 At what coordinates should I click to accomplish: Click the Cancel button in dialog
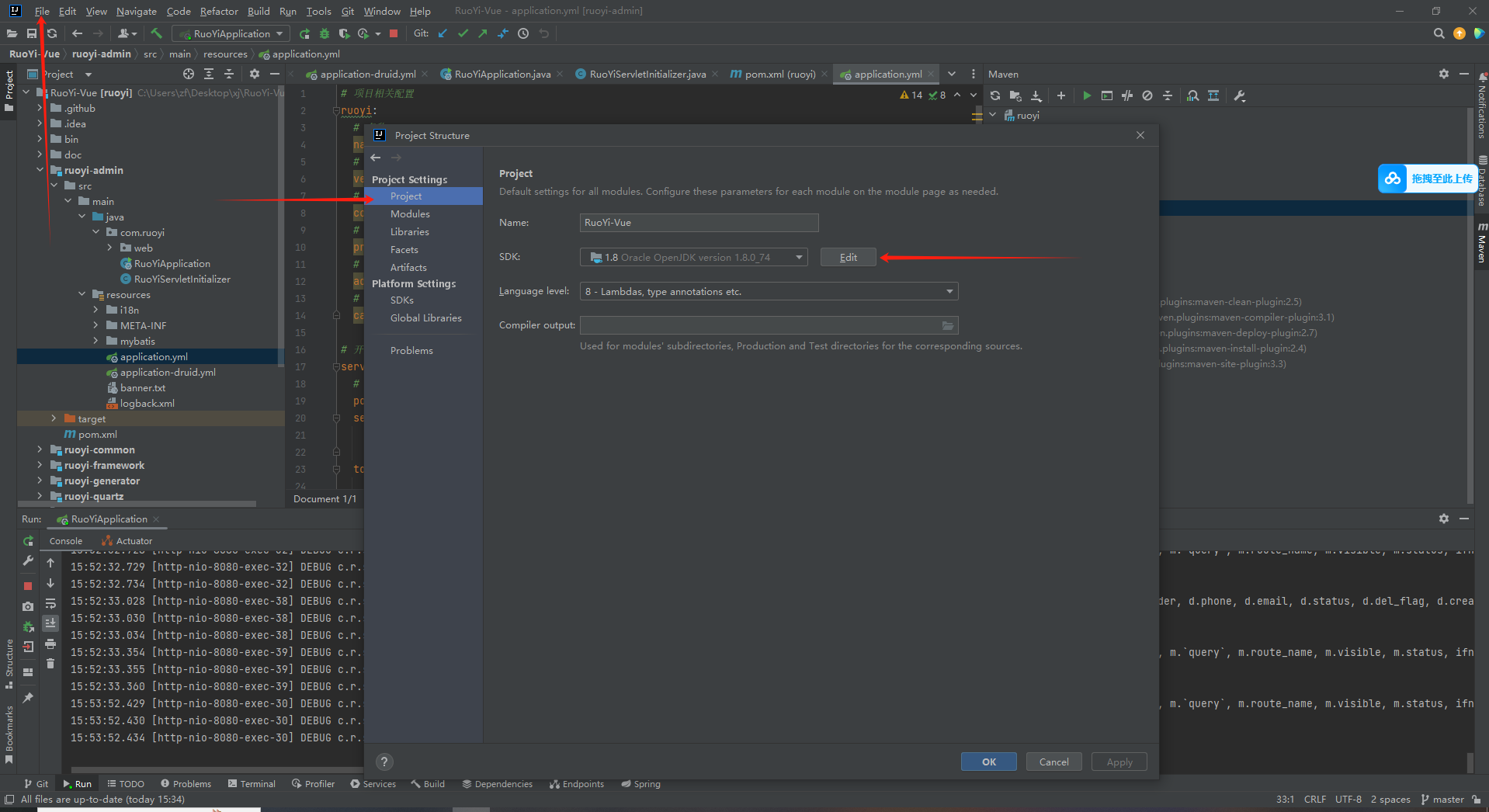[1054, 762]
